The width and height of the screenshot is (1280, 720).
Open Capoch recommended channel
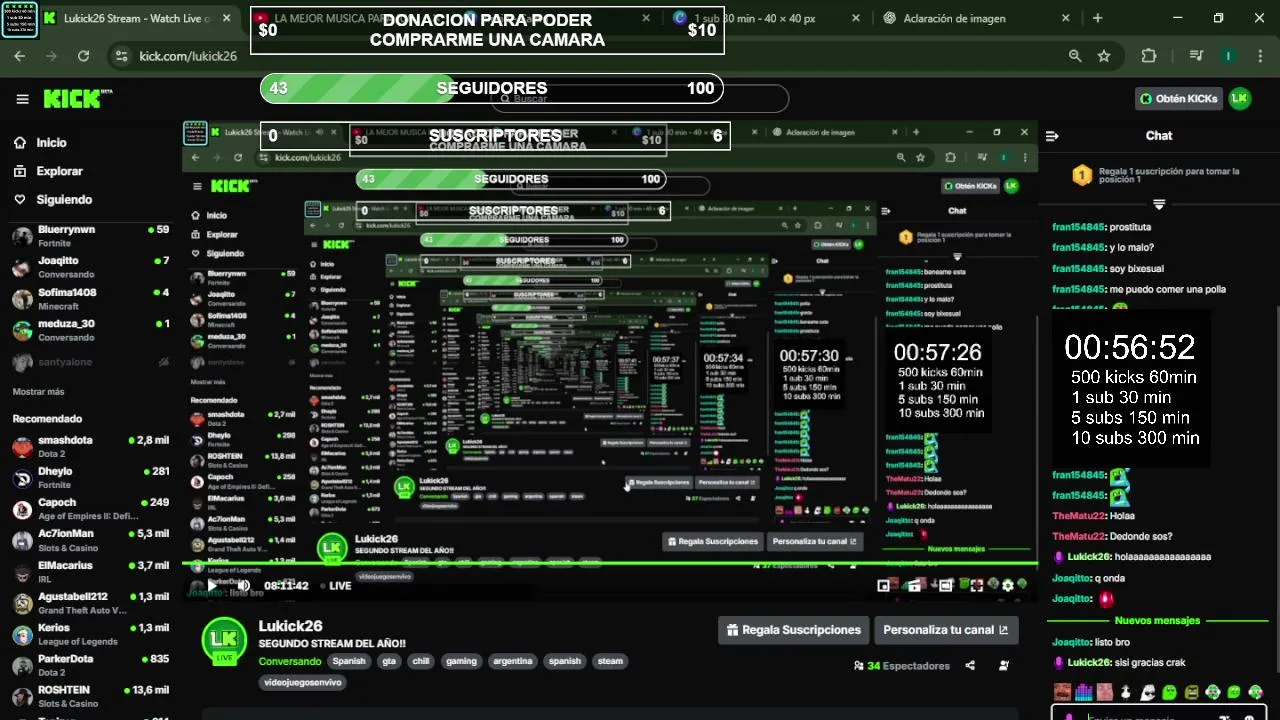point(90,509)
